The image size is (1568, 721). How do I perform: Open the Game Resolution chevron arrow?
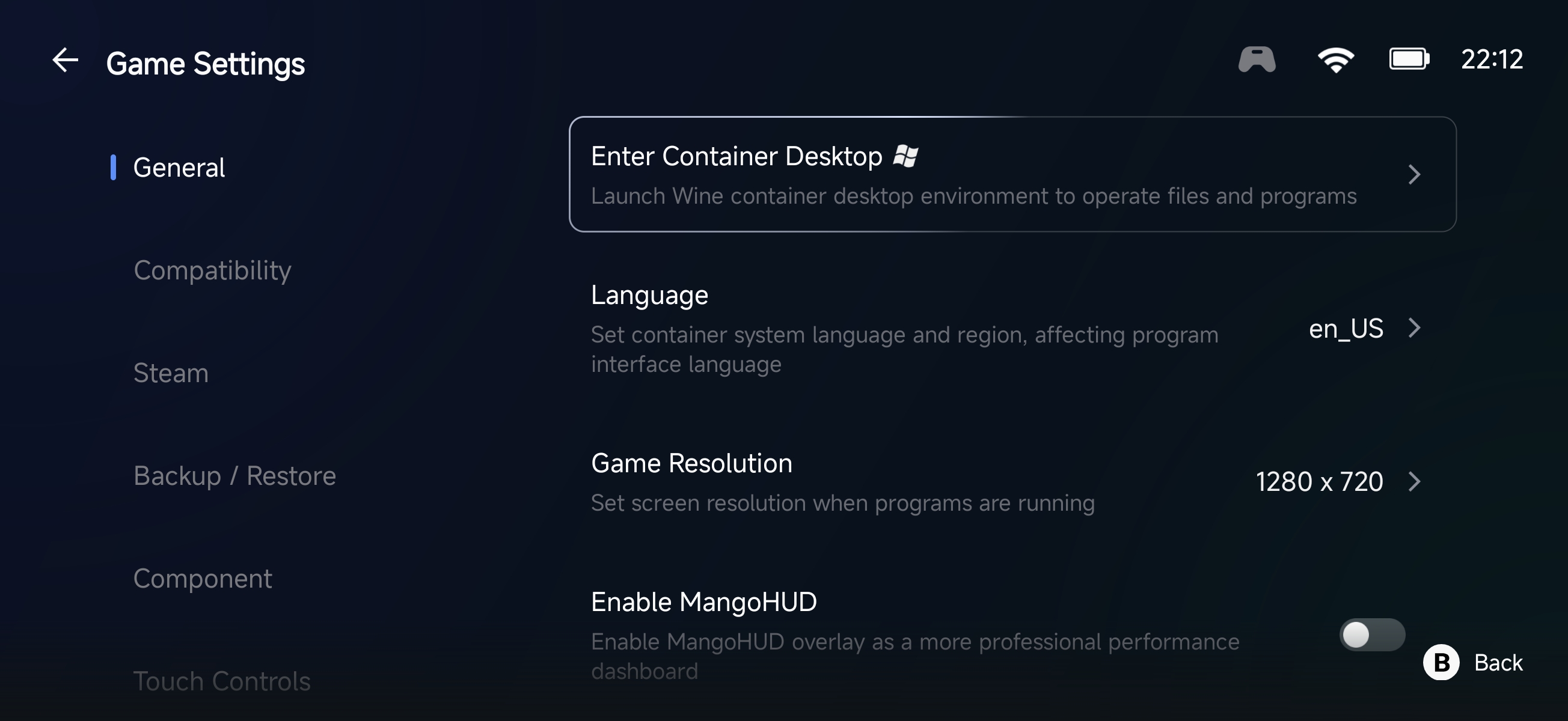click(1415, 482)
